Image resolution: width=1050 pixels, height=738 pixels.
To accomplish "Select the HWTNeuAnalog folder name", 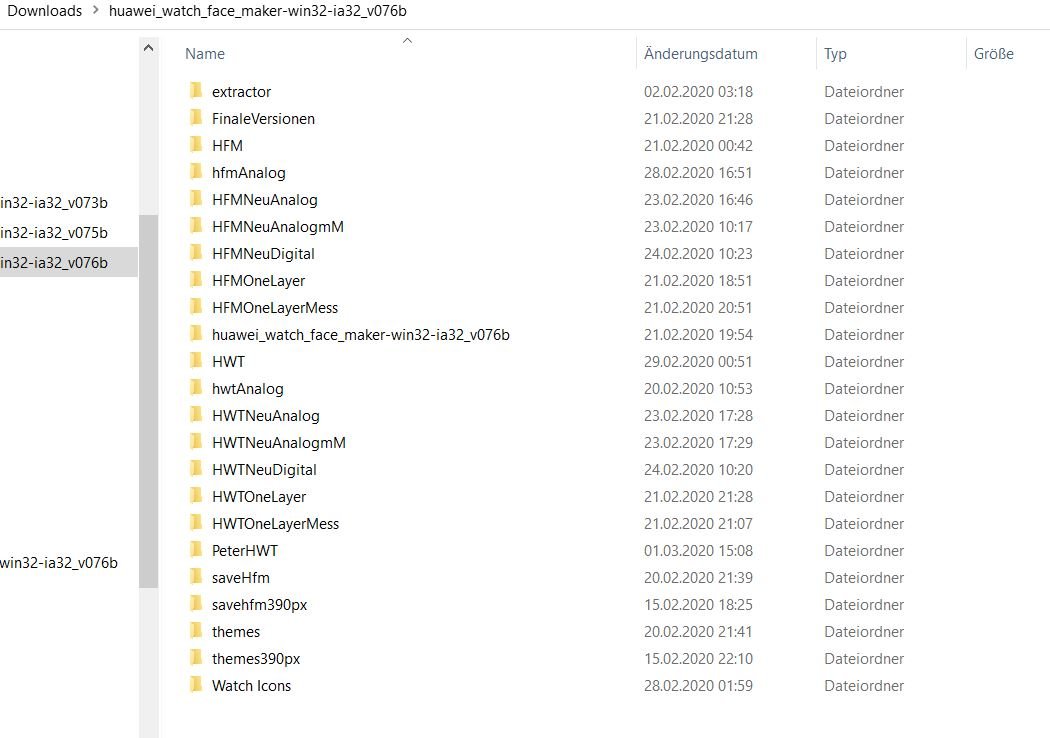I will click(266, 416).
